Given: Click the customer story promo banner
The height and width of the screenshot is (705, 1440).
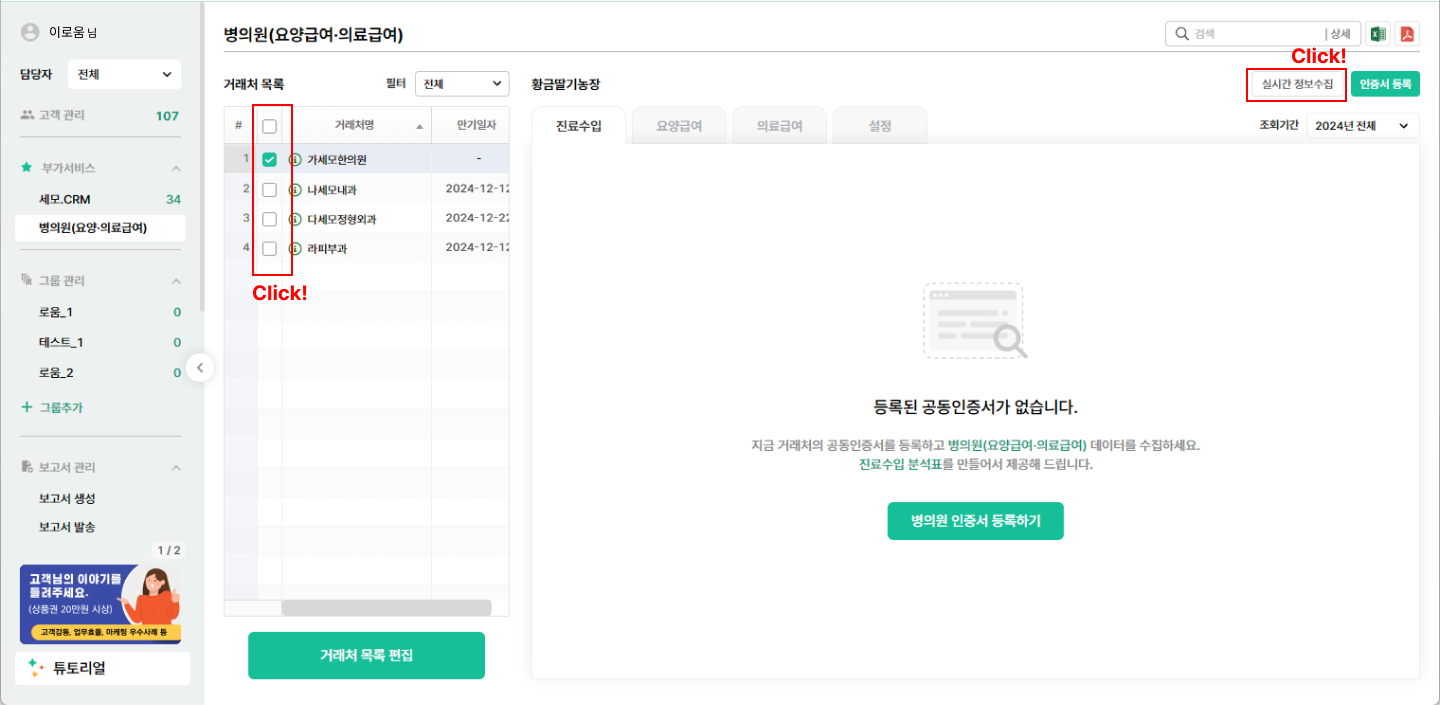Looking at the screenshot, I should (x=100, y=604).
